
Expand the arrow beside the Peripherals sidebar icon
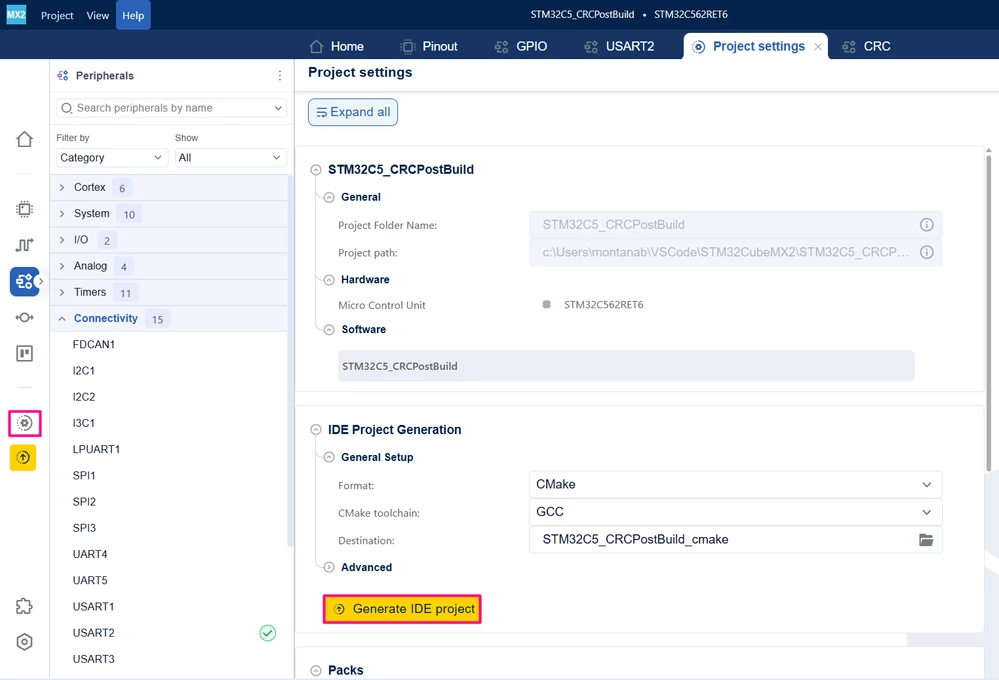tap(41, 281)
